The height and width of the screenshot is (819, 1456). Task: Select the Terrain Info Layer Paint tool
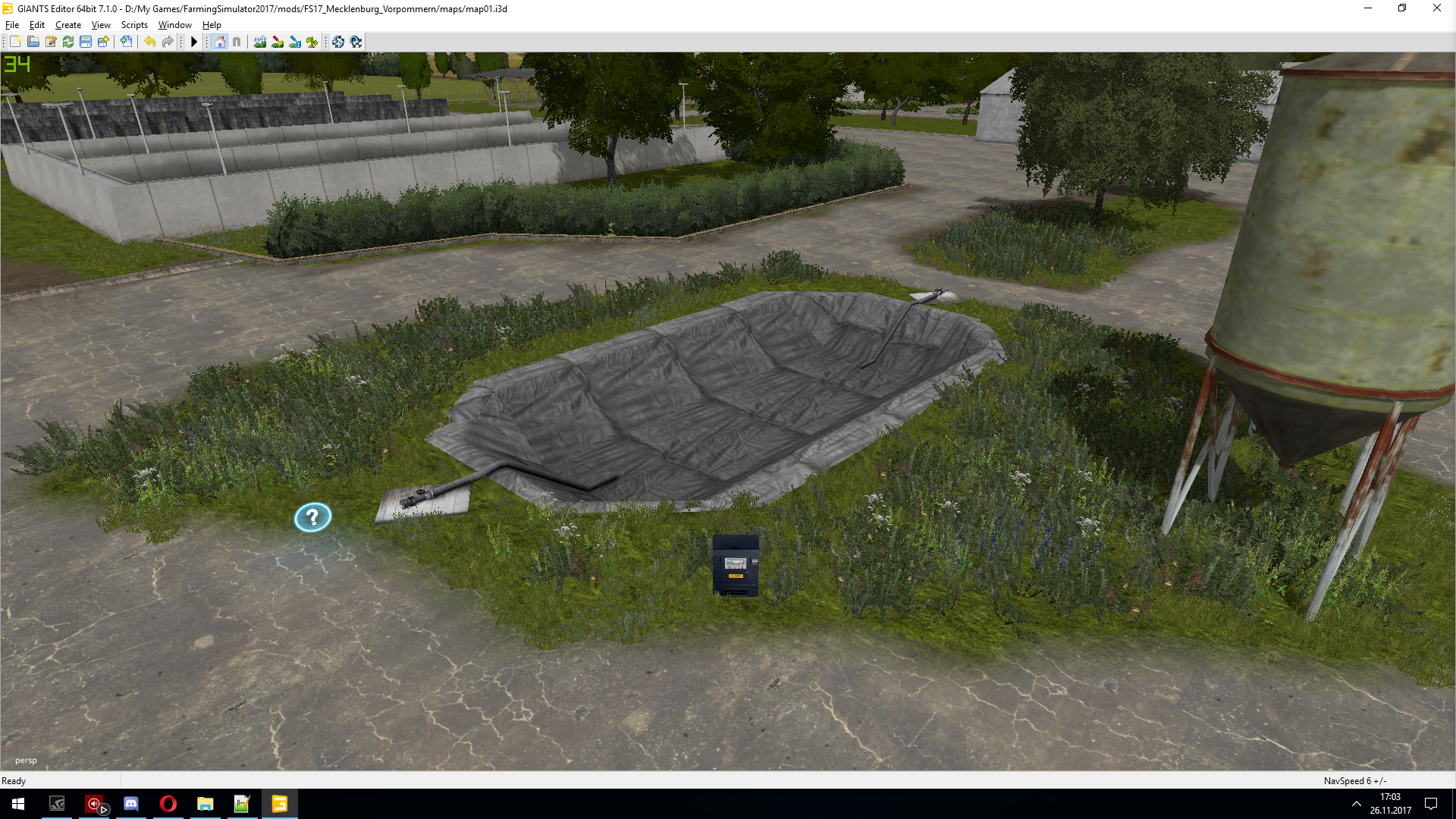[x=295, y=42]
